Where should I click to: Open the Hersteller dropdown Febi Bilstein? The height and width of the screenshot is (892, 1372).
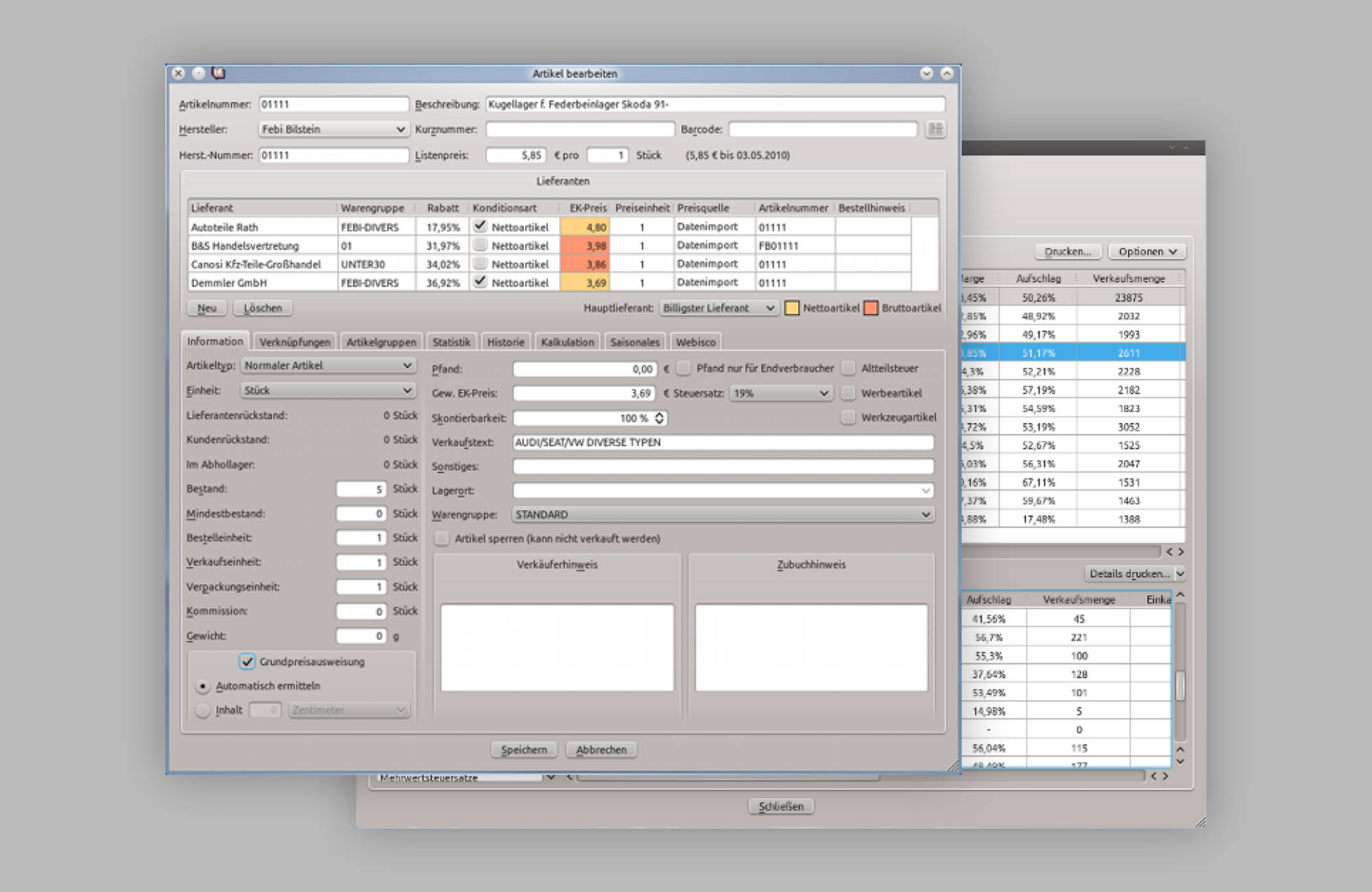(x=333, y=129)
